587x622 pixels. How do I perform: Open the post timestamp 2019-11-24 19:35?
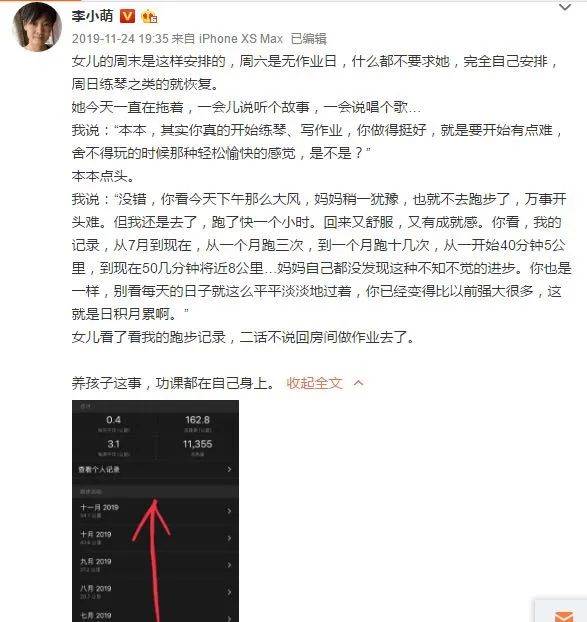click(120, 39)
